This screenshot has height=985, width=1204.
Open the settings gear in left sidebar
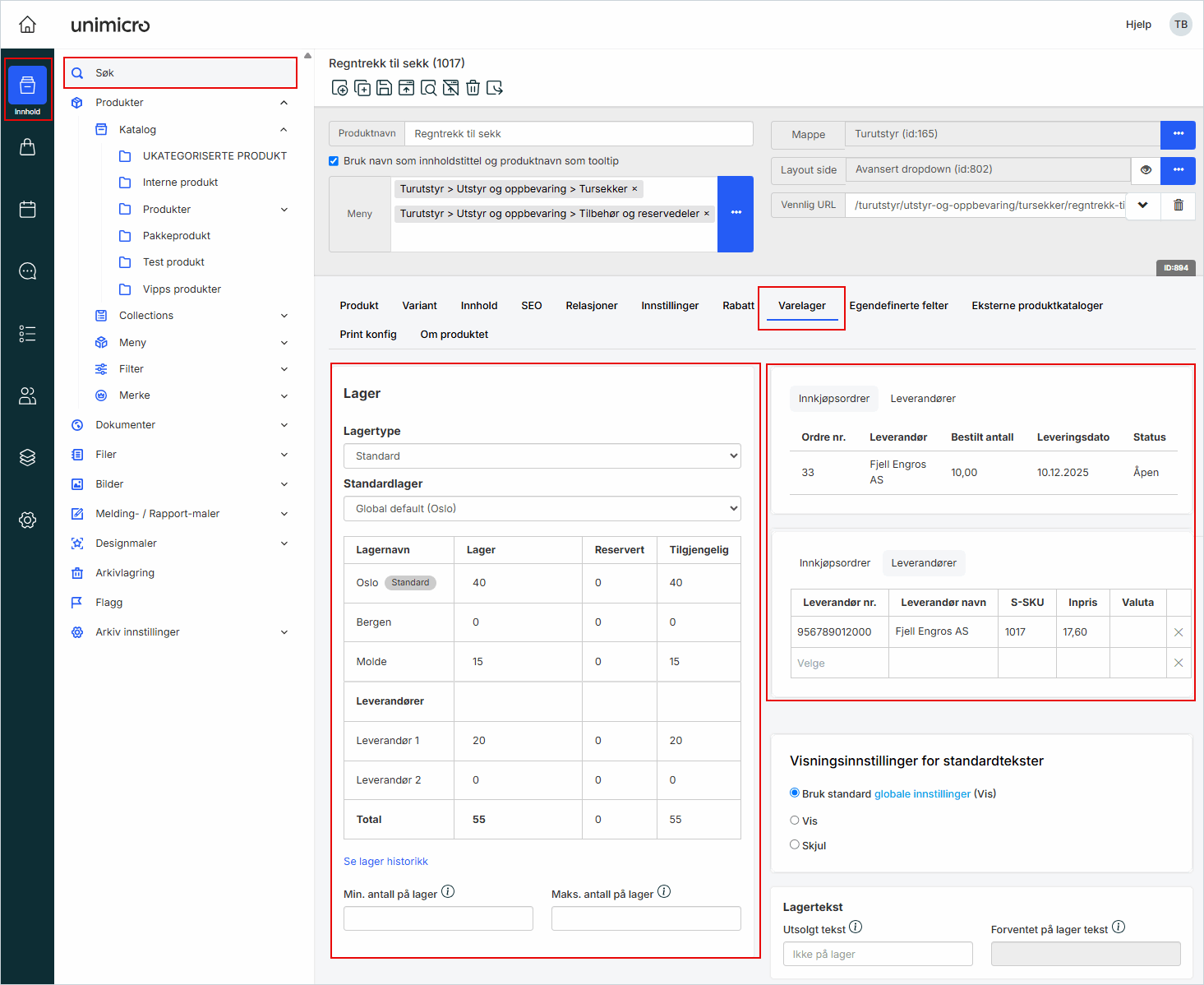coord(27,520)
